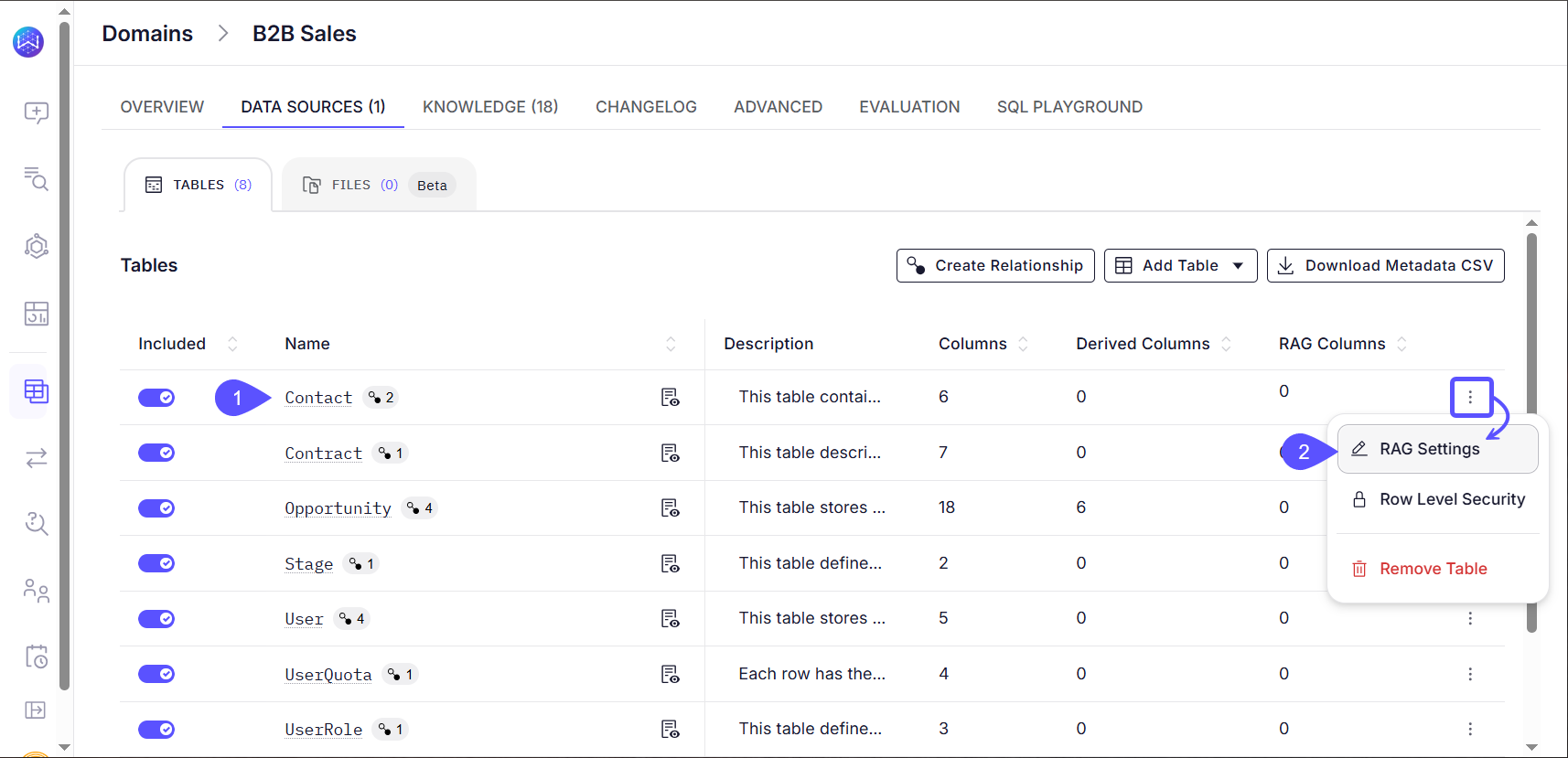Screen dimensions: 1568x758
Task: Open three-dot menu for UserRole row
Action: 1470,729
